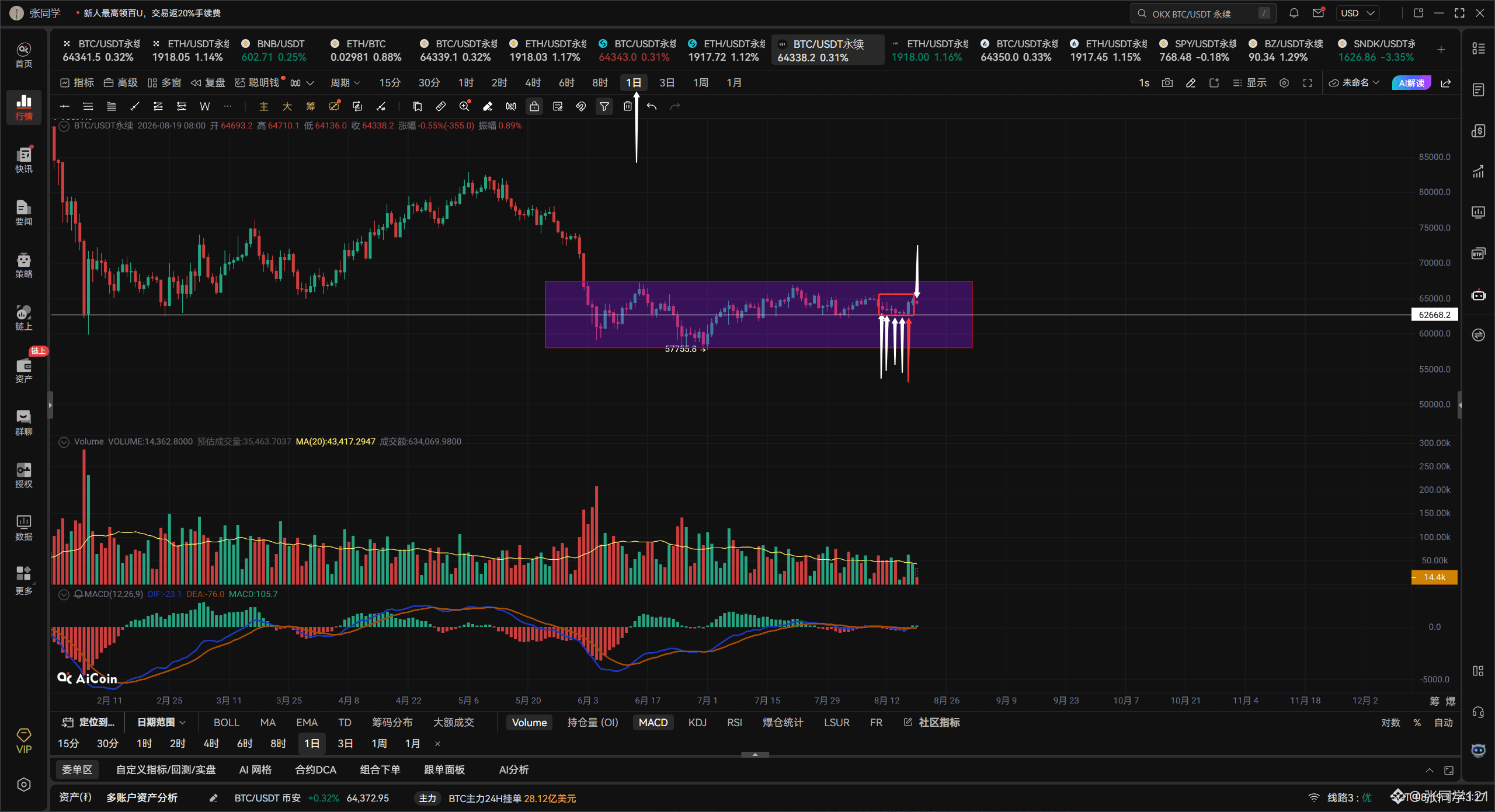Toggle the KDJ indicator
1495x812 pixels.
pyautogui.click(x=697, y=722)
